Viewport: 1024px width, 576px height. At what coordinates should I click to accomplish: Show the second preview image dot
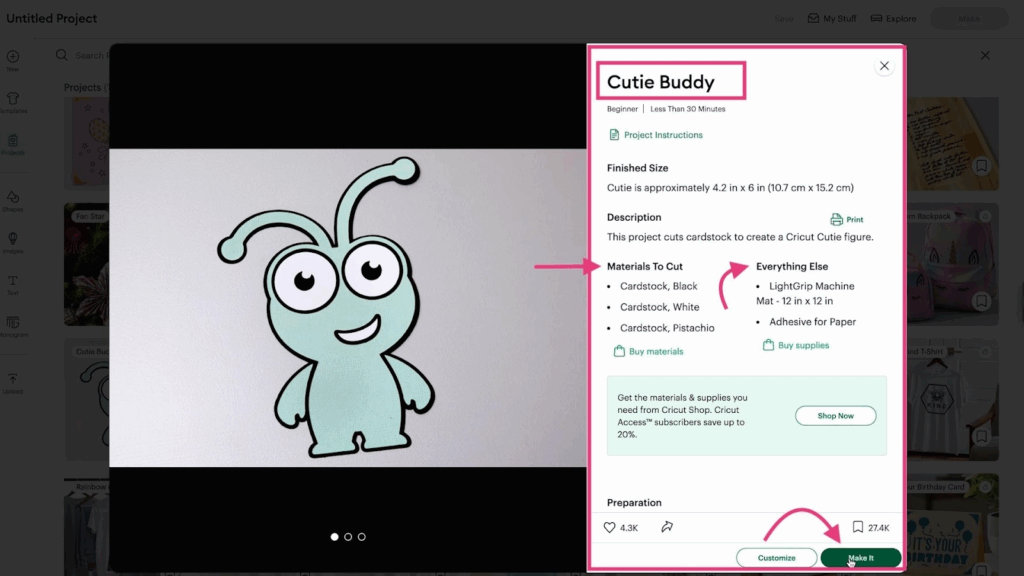pos(348,537)
